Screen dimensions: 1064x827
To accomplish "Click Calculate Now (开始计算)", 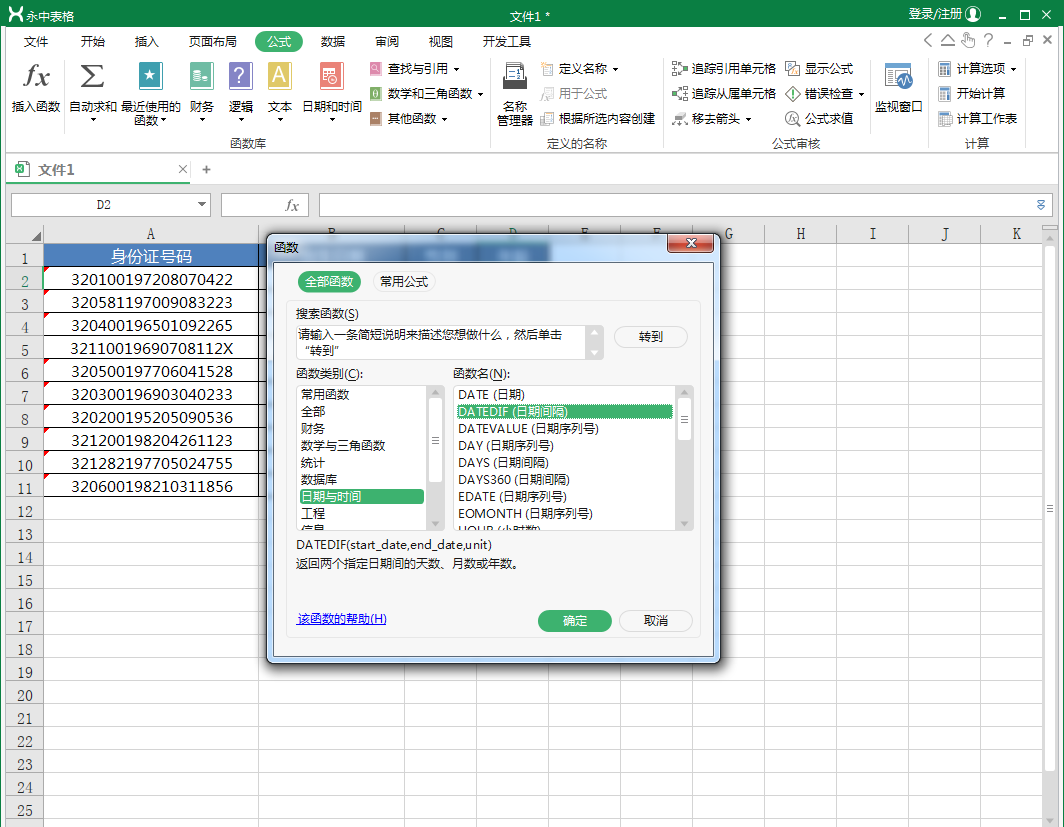I will tap(971, 94).
